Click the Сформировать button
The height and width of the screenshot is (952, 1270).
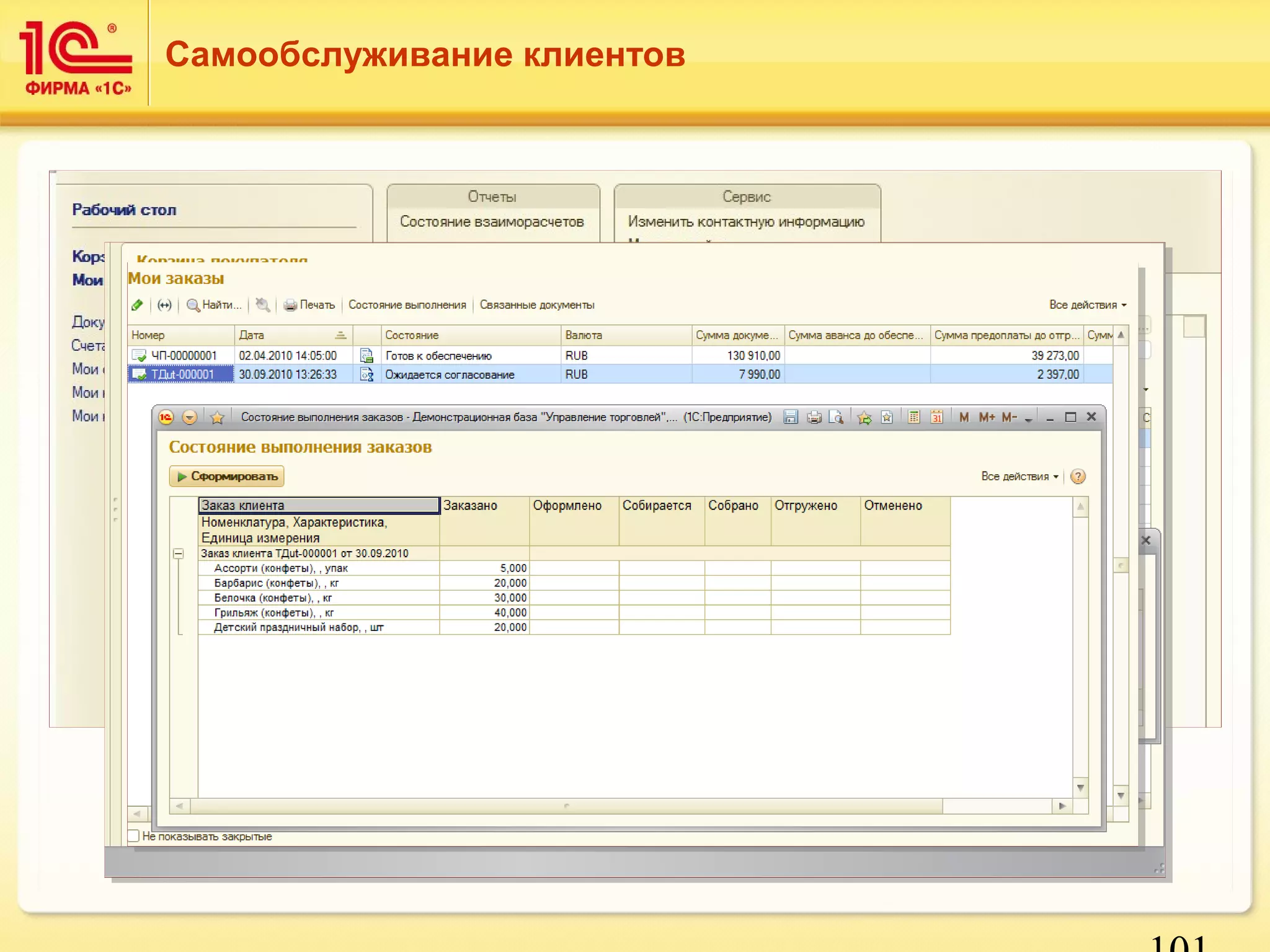(227, 476)
